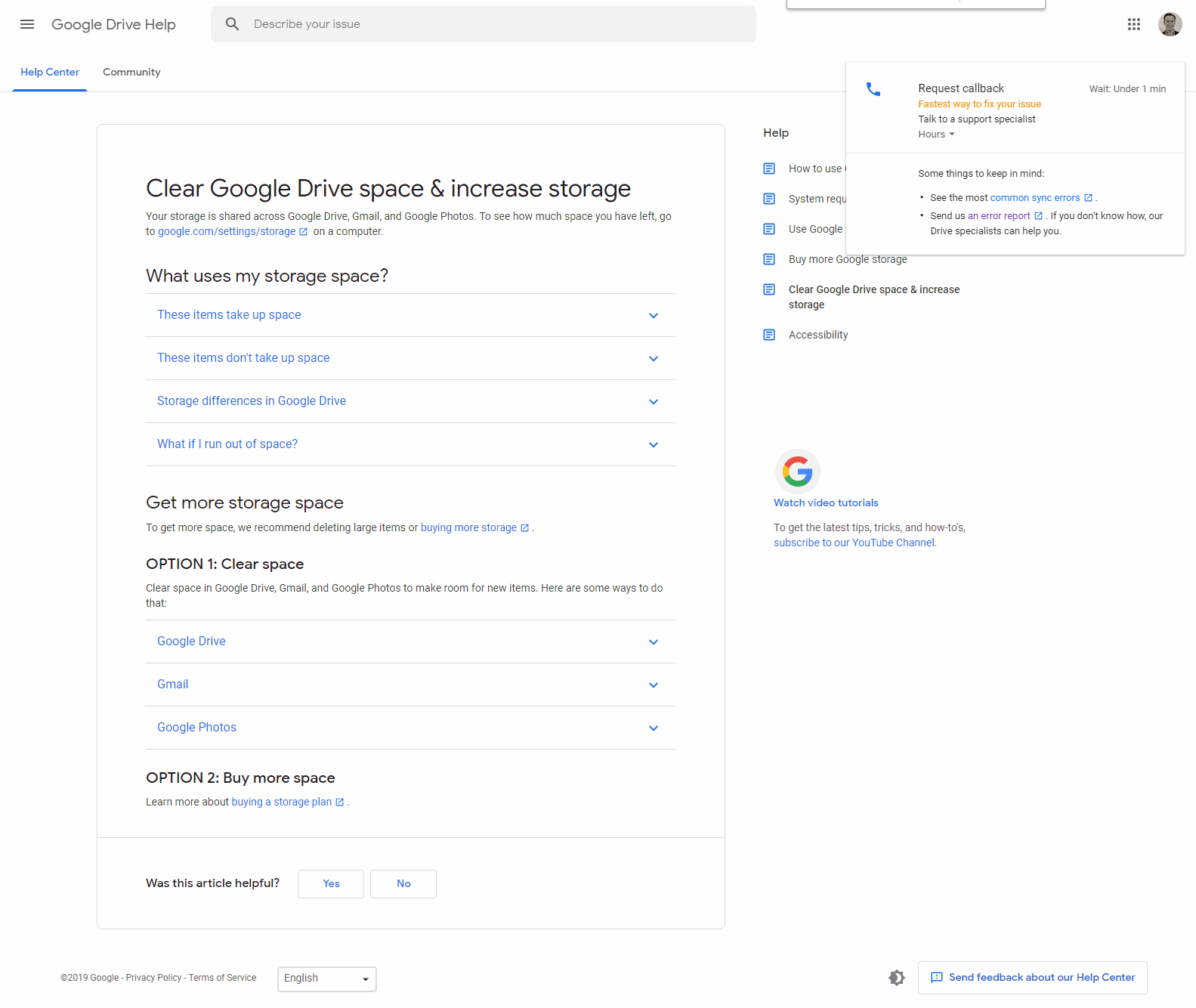Click subscribe to our YouTube Channel link
Screen dimensions: 1196x1008
[x=854, y=543]
